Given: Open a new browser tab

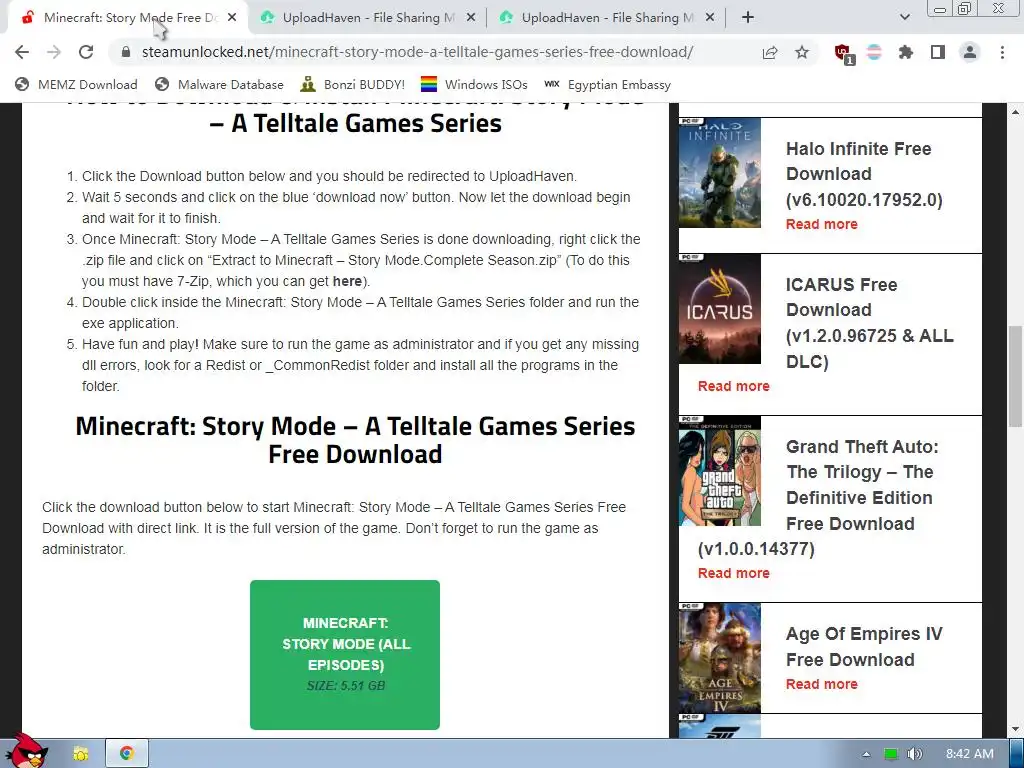Looking at the screenshot, I should pyautogui.click(x=748, y=18).
